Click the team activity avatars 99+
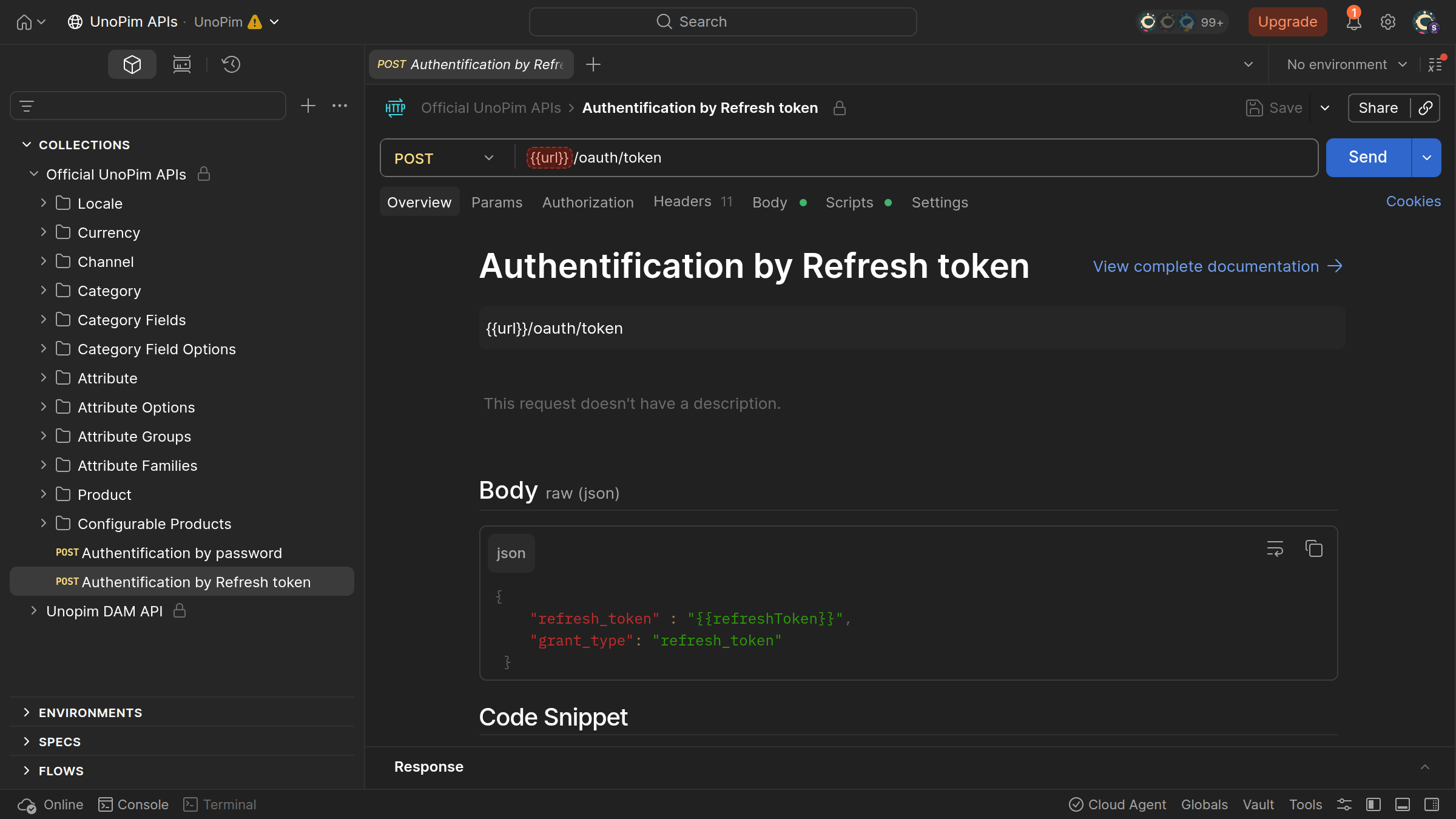The width and height of the screenshot is (1456, 819). point(1182,22)
